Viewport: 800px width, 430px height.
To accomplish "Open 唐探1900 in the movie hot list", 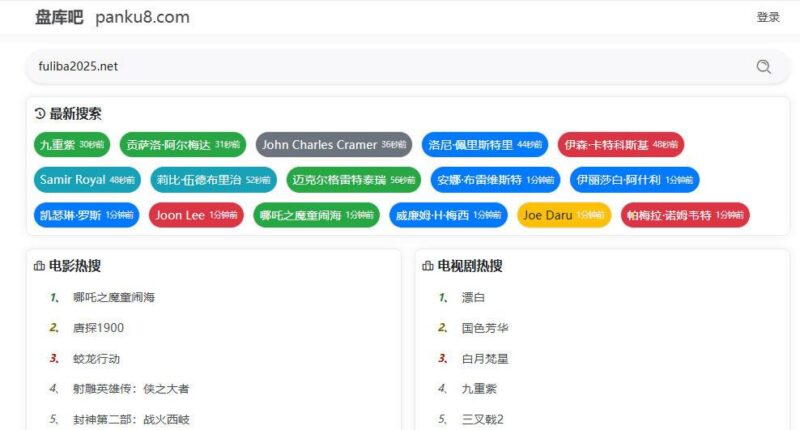I will click(x=98, y=328).
